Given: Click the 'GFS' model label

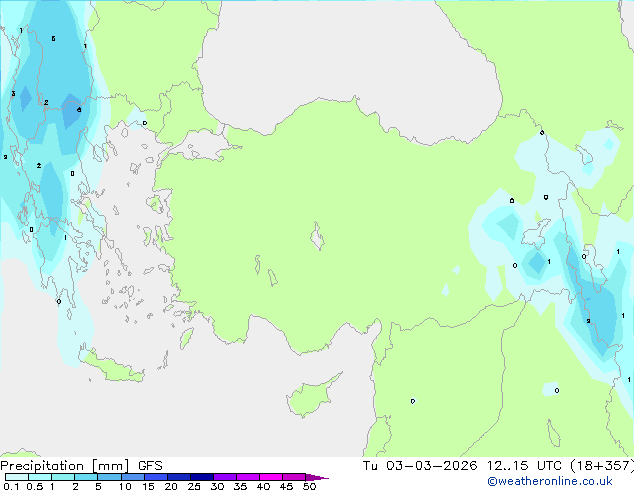Looking at the screenshot, I should coord(150,466).
